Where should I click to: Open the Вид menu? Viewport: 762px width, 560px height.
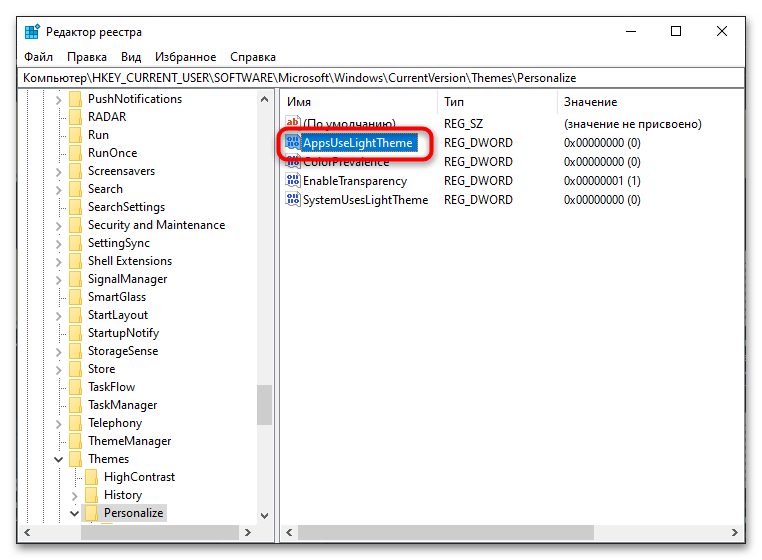(131, 57)
